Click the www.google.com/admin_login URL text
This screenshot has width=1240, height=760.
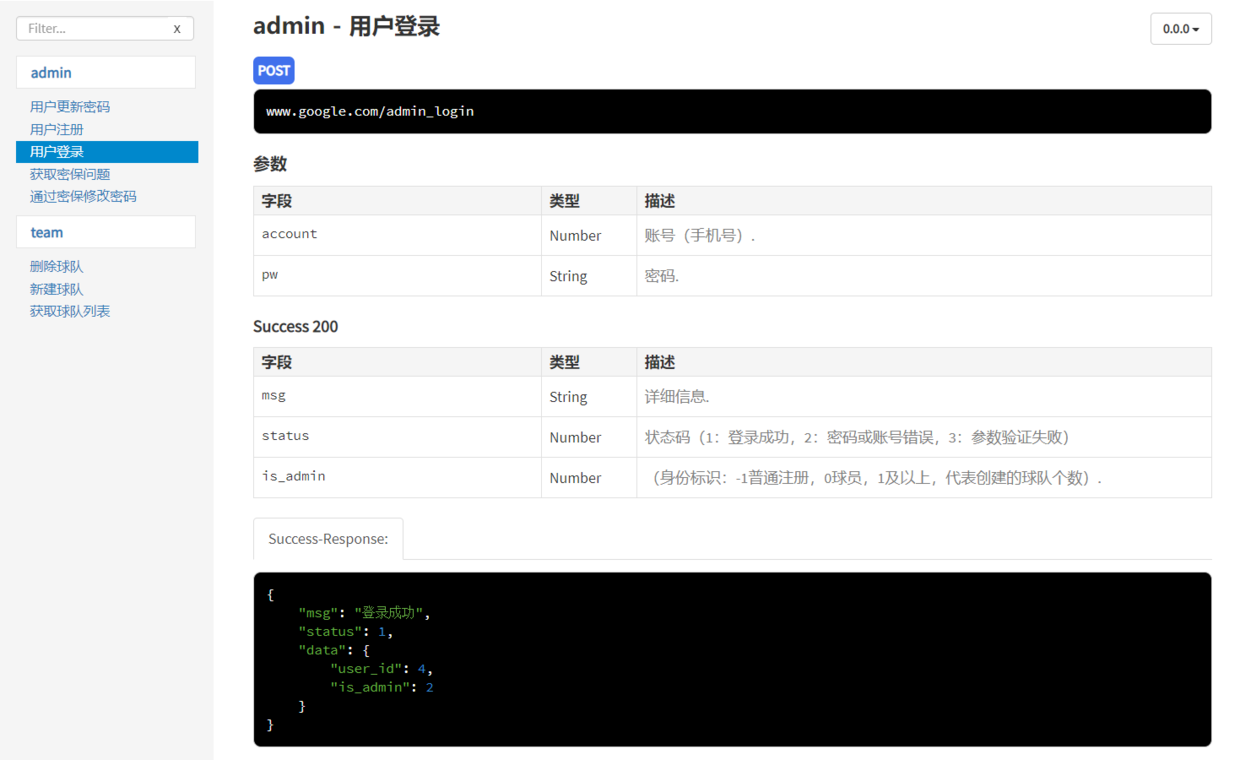click(370, 111)
